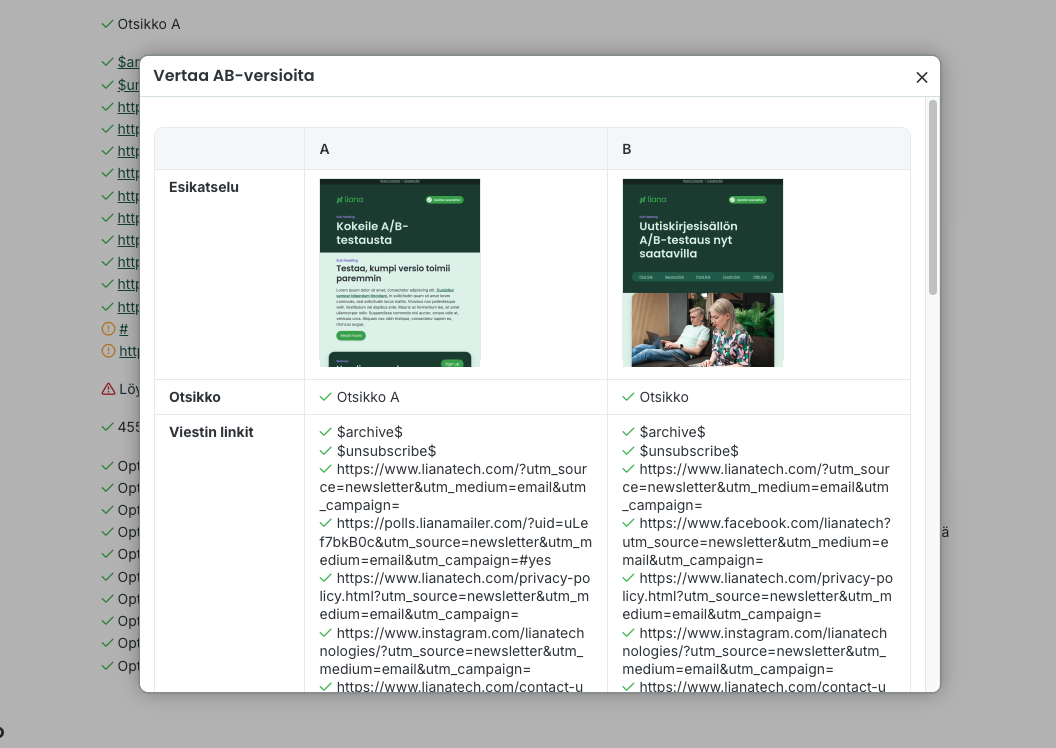Open privacy-policy link in column B

[x=764, y=596]
